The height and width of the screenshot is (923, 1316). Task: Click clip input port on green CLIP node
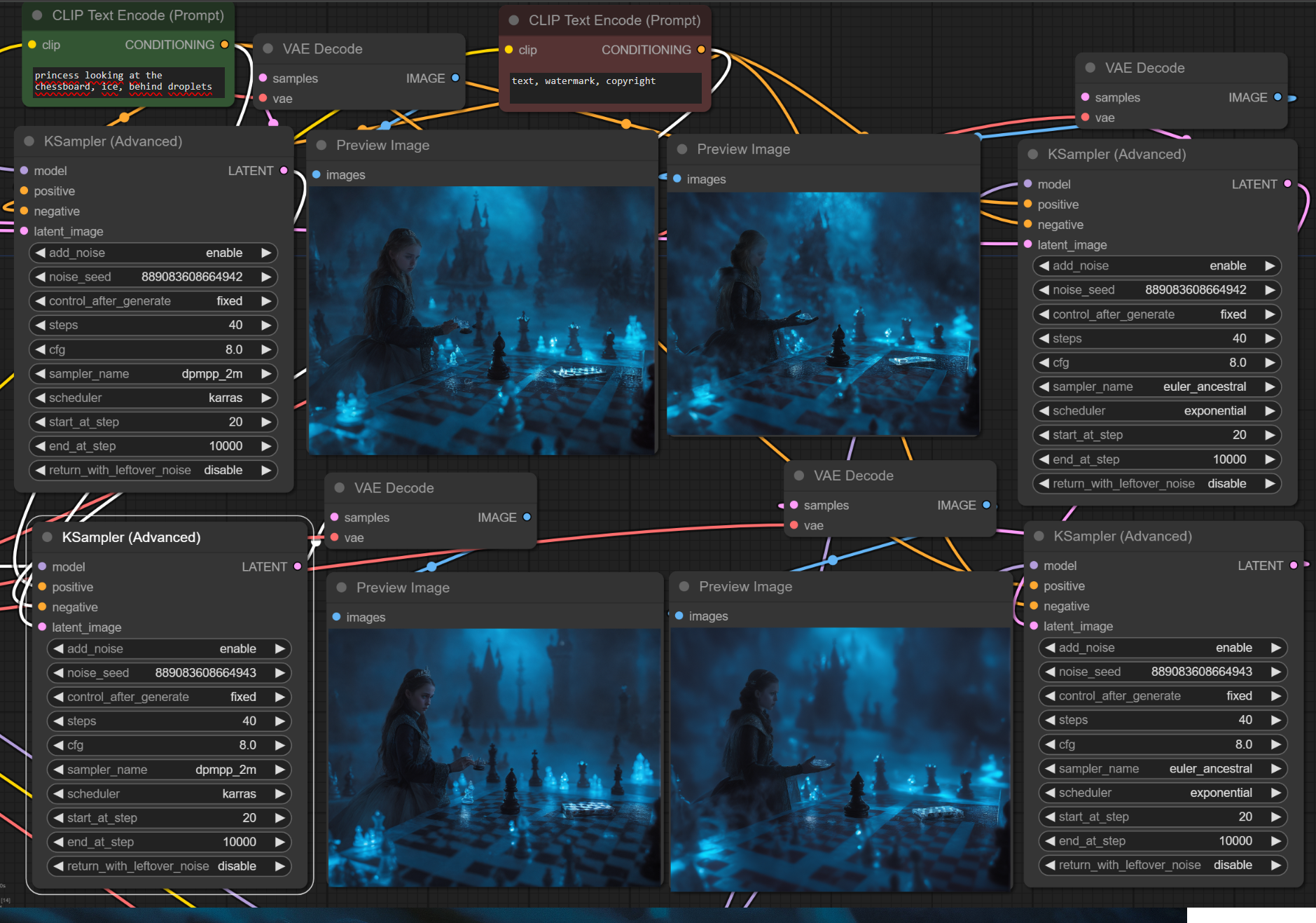[x=32, y=45]
